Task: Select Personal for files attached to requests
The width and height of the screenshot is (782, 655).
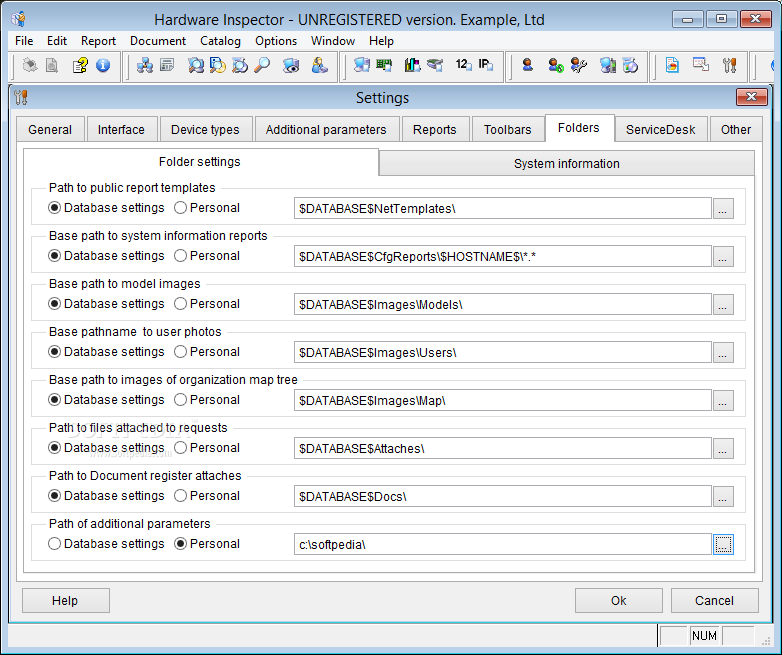Action: pyautogui.click(x=207, y=447)
